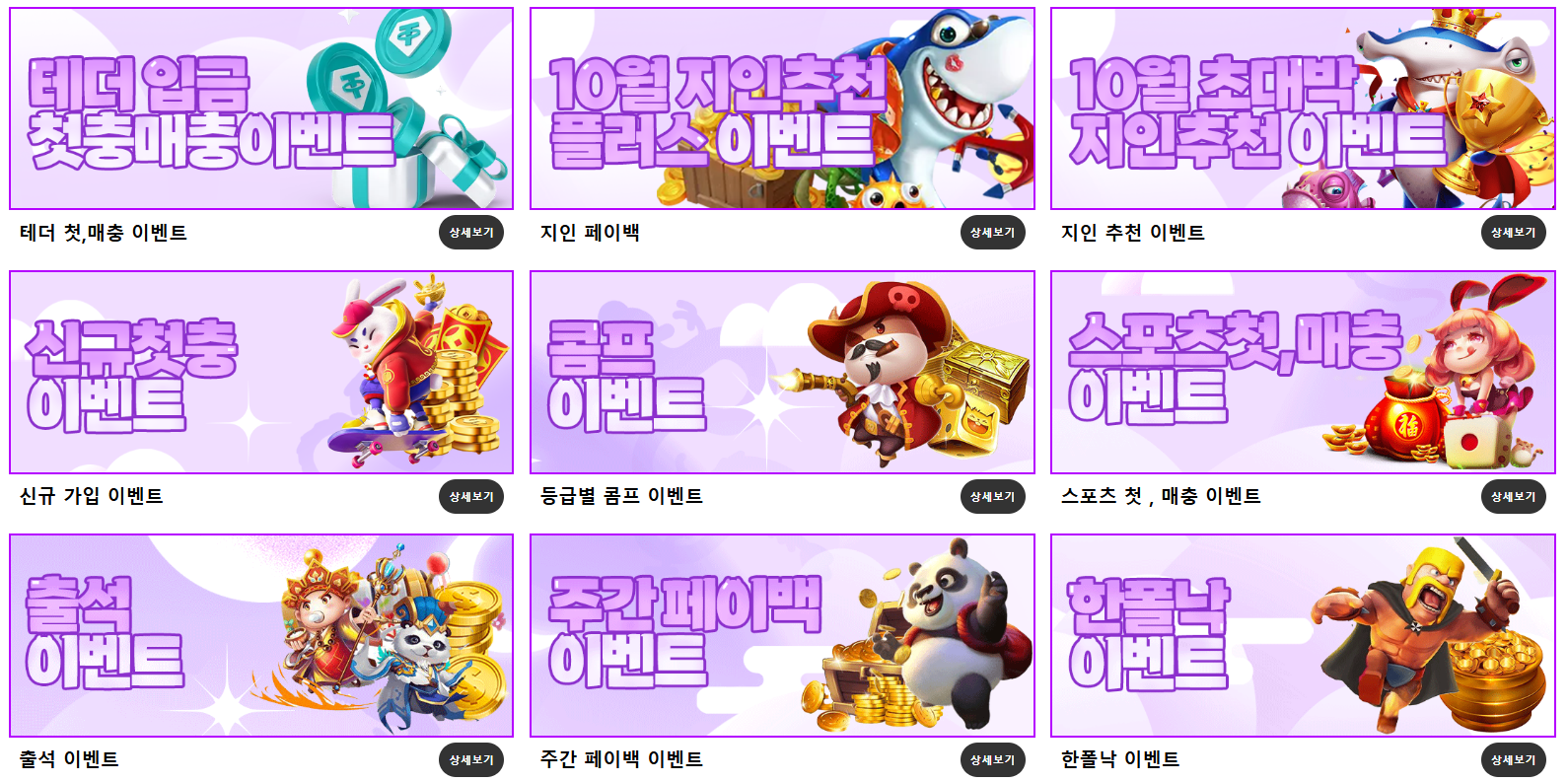Click 상세보기 next to 지인 추천 이벤트
1568x782 pixels.
click(1513, 233)
